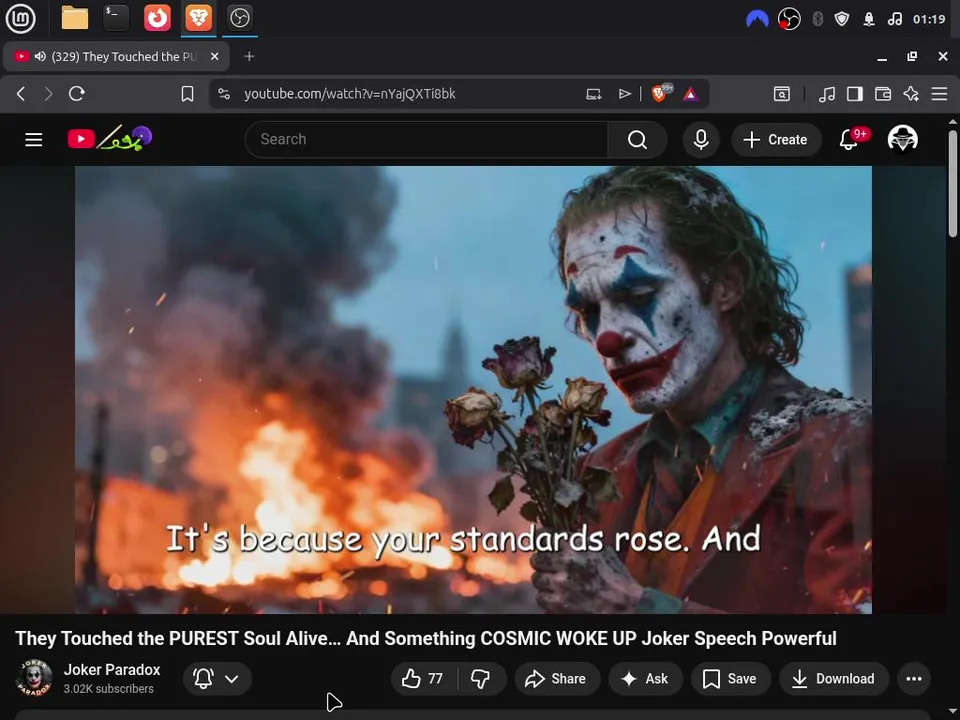Open the tab search toolbar icon

pyautogui.click(x=782, y=94)
